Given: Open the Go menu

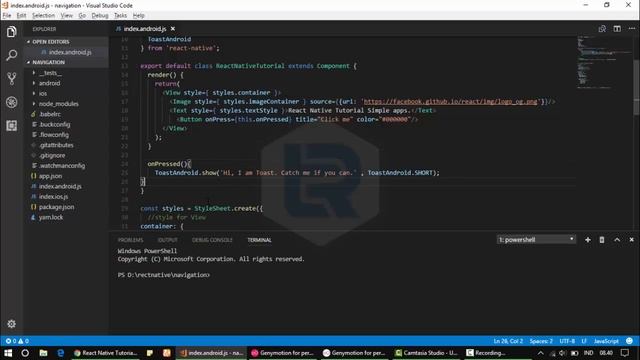Looking at the screenshot, I should 82,16.
